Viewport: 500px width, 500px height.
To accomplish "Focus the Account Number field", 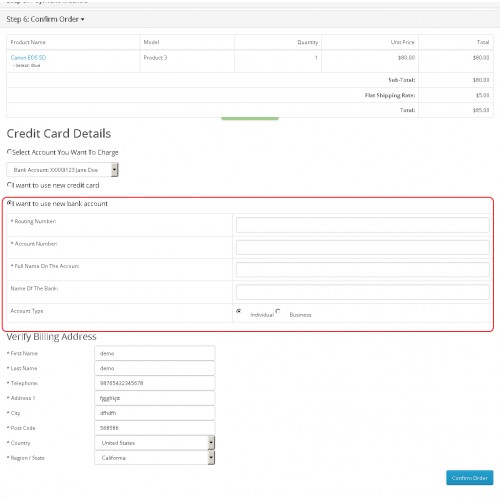I will click(363, 247).
